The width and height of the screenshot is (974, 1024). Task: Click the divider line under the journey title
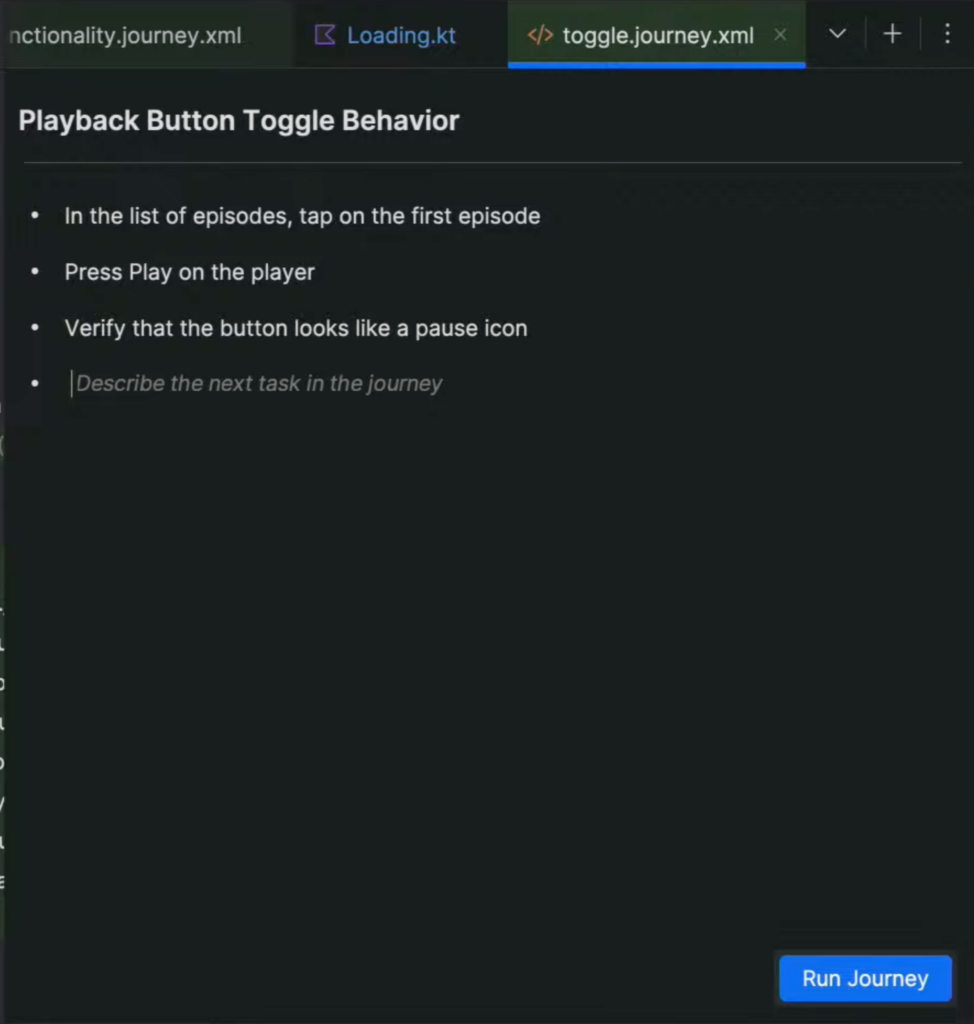click(492, 162)
